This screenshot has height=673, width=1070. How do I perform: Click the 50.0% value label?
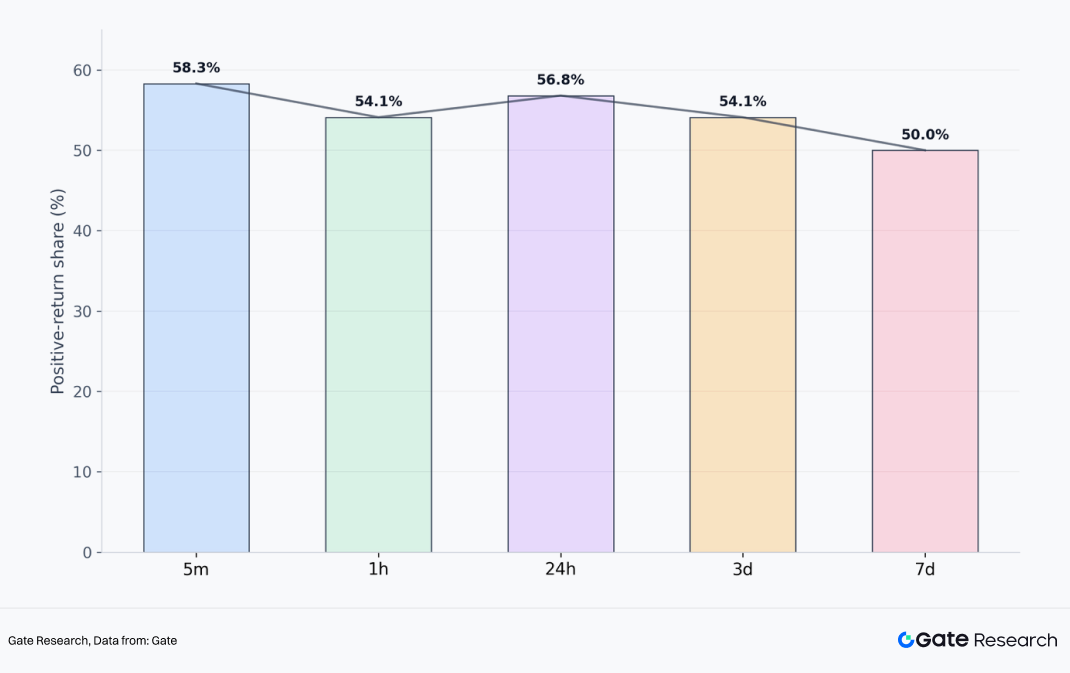pos(924,135)
